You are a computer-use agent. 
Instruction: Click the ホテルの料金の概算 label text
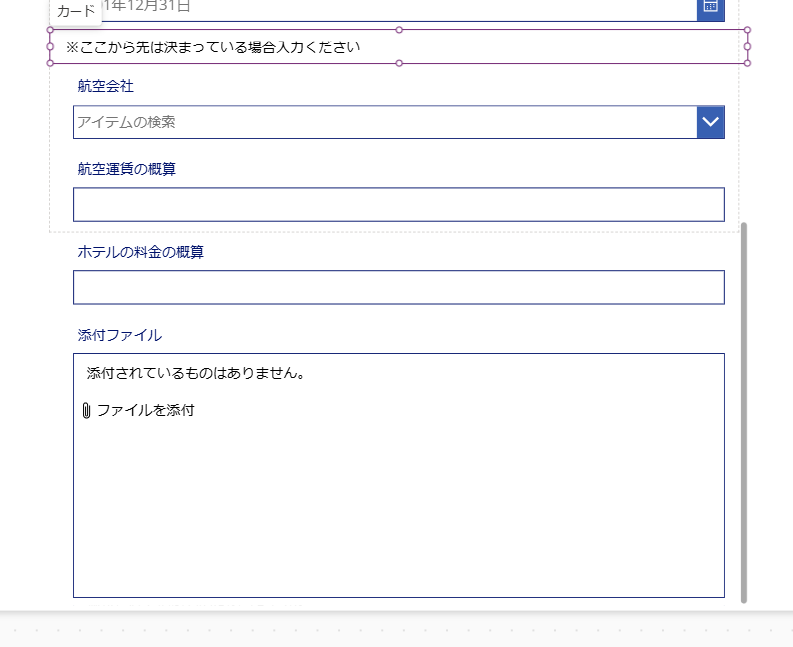coord(140,252)
